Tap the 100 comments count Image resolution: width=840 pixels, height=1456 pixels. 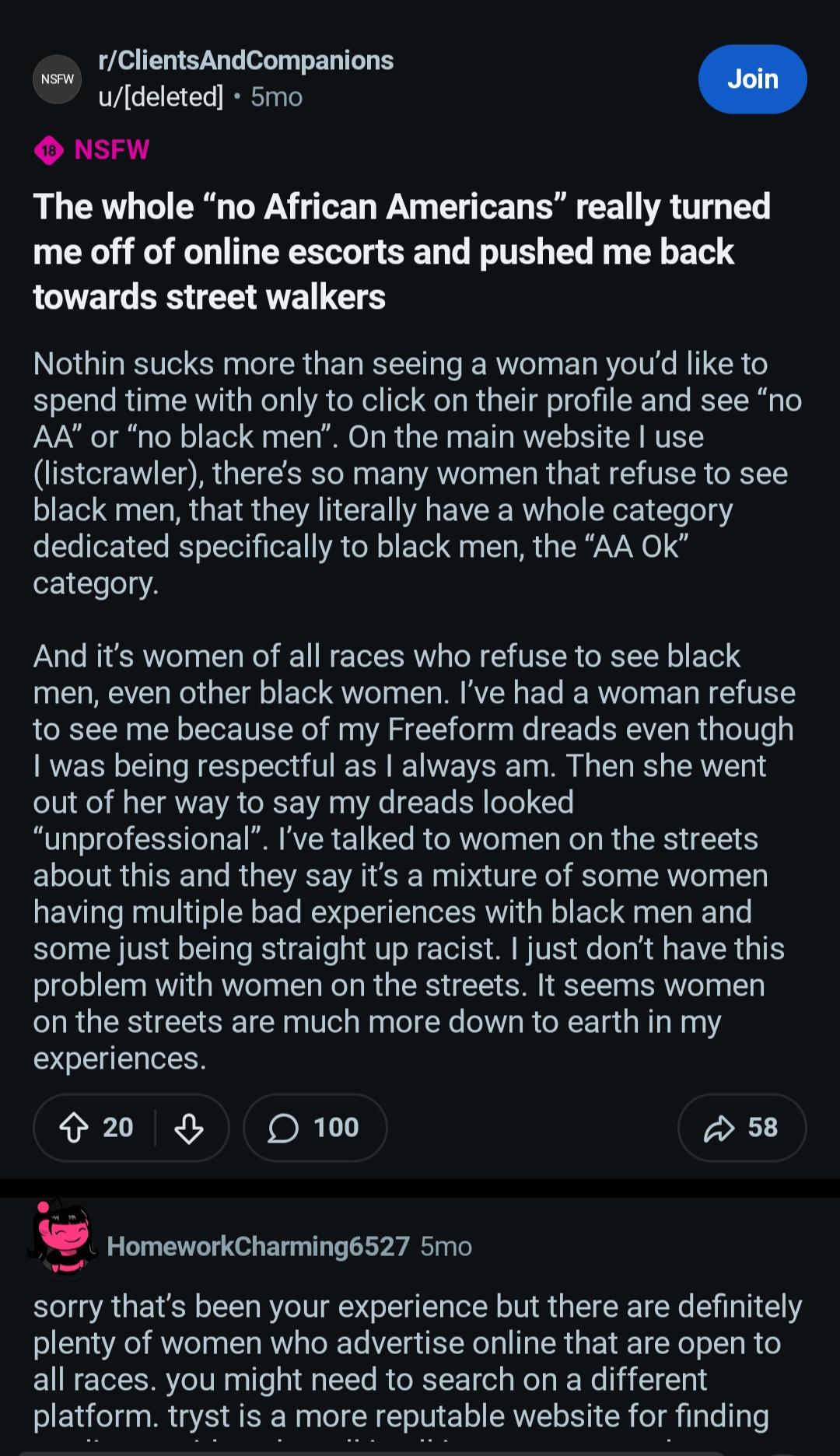pyautogui.click(x=336, y=1128)
